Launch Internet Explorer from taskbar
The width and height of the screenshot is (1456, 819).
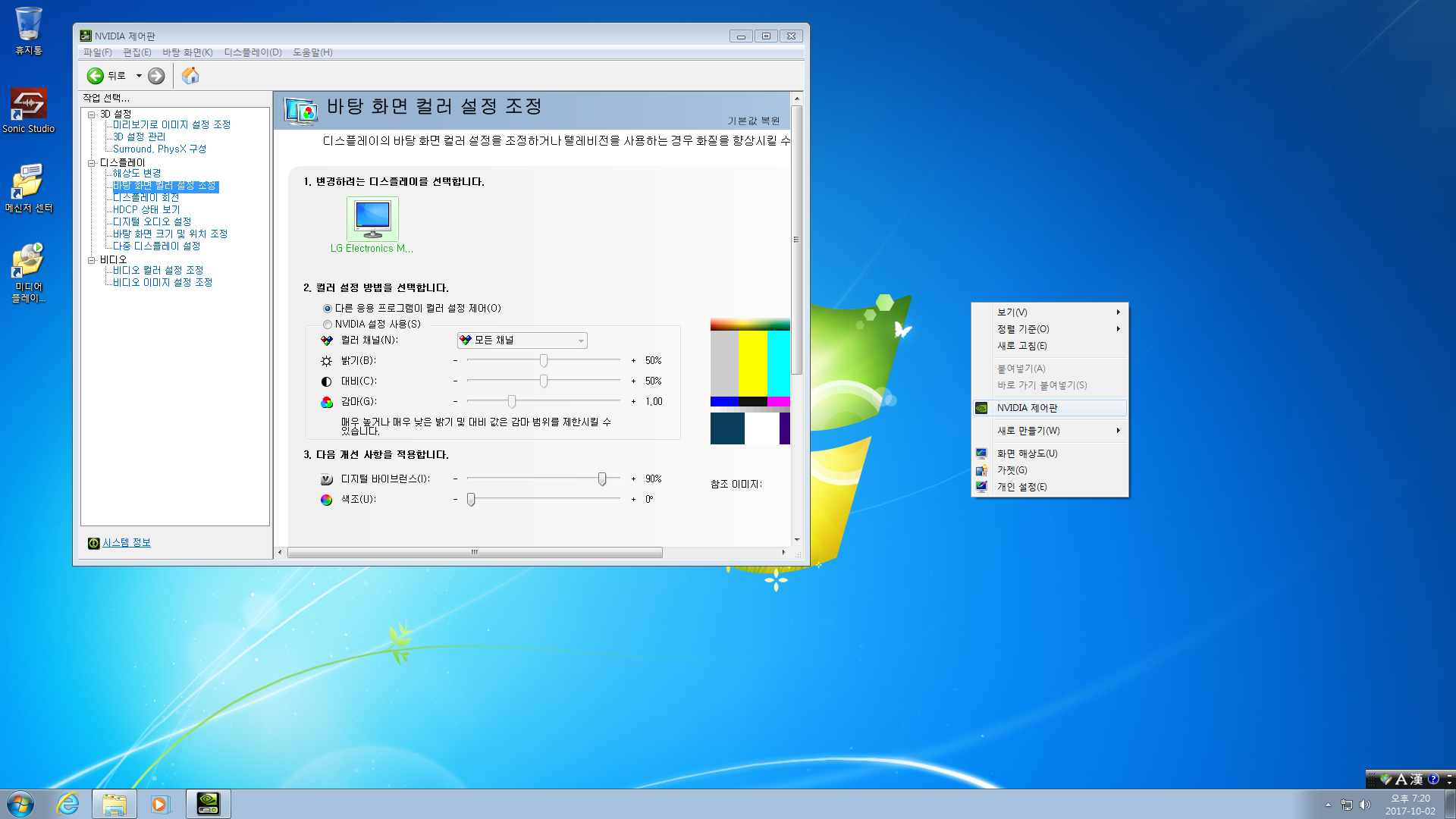coord(68,804)
